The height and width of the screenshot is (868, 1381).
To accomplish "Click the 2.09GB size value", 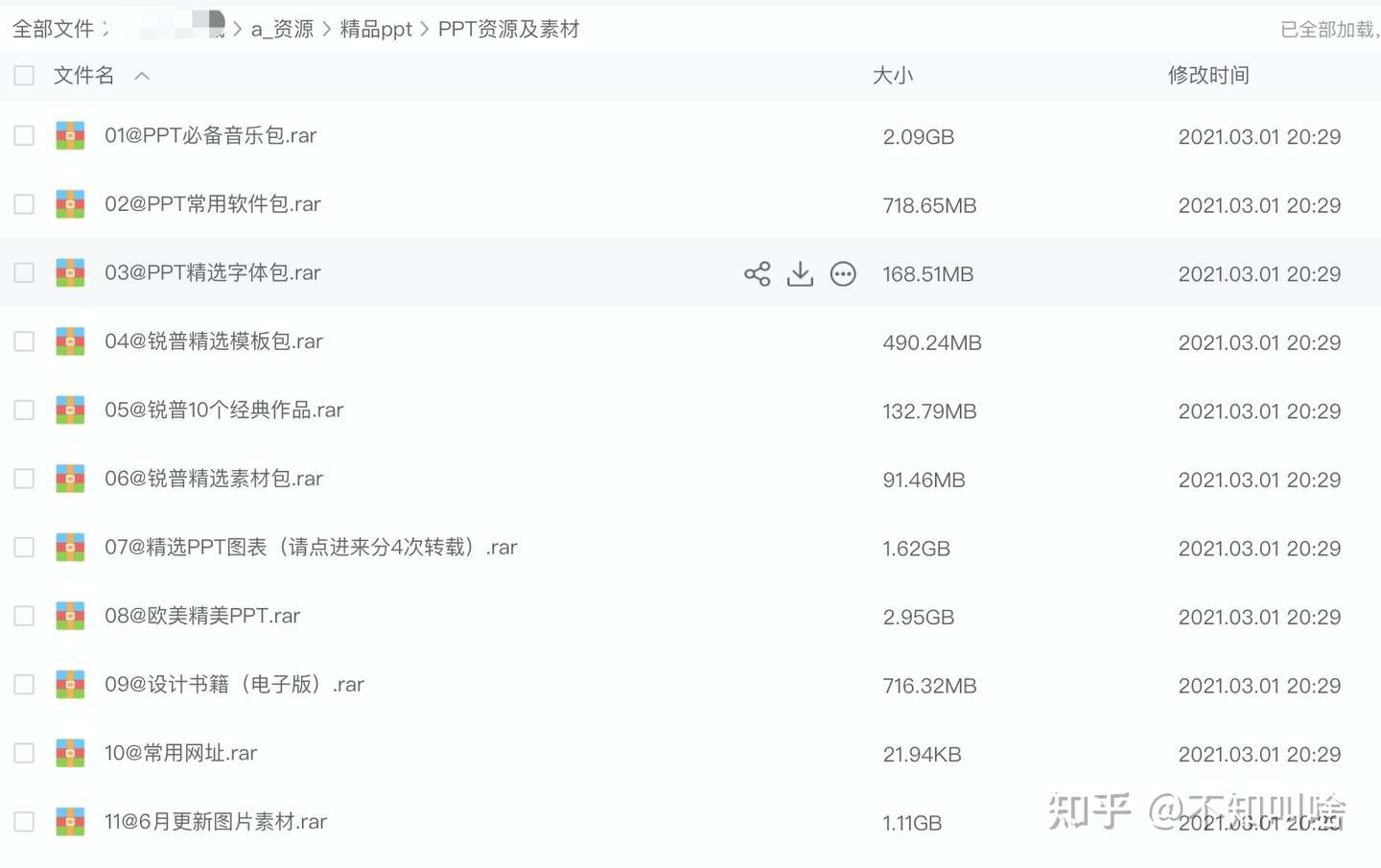I will click(919, 137).
